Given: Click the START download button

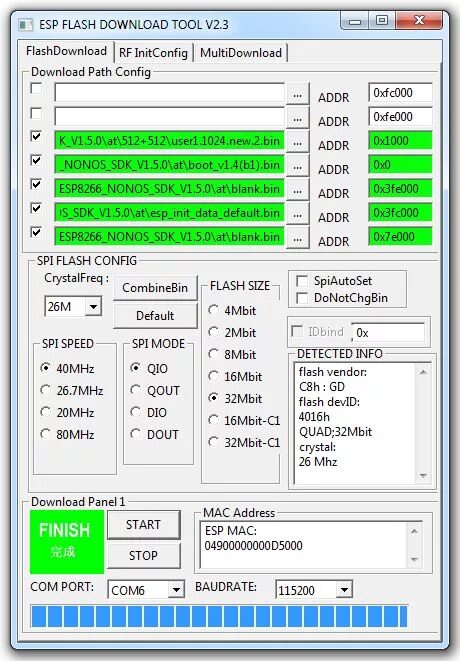Looking at the screenshot, I should (144, 525).
